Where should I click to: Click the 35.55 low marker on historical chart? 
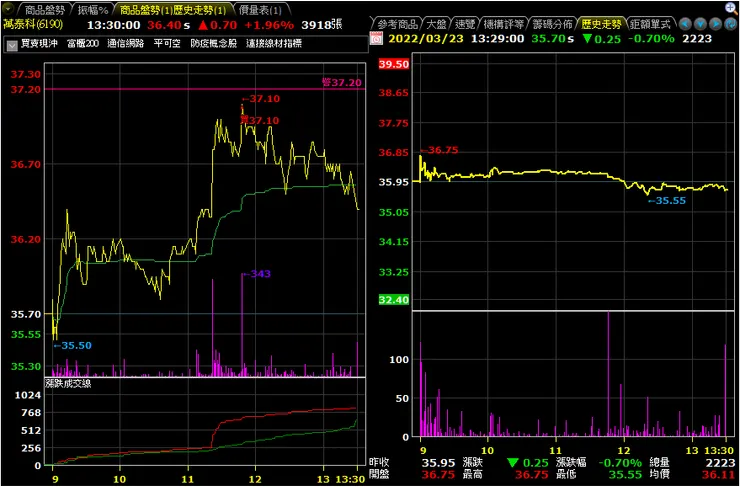tap(666, 201)
